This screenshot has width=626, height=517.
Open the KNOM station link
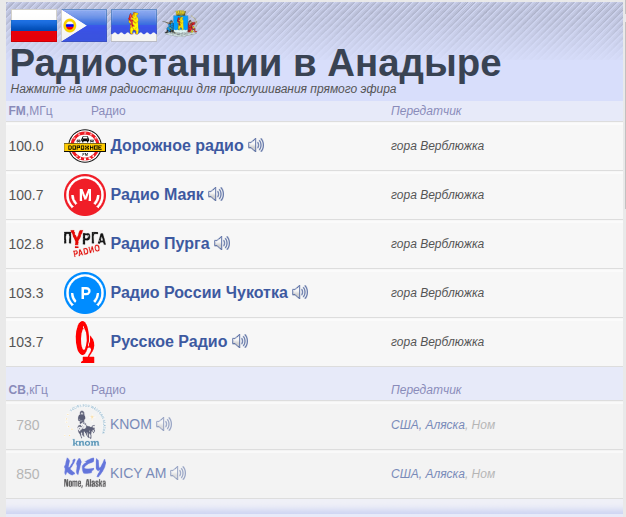click(x=131, y=424)
